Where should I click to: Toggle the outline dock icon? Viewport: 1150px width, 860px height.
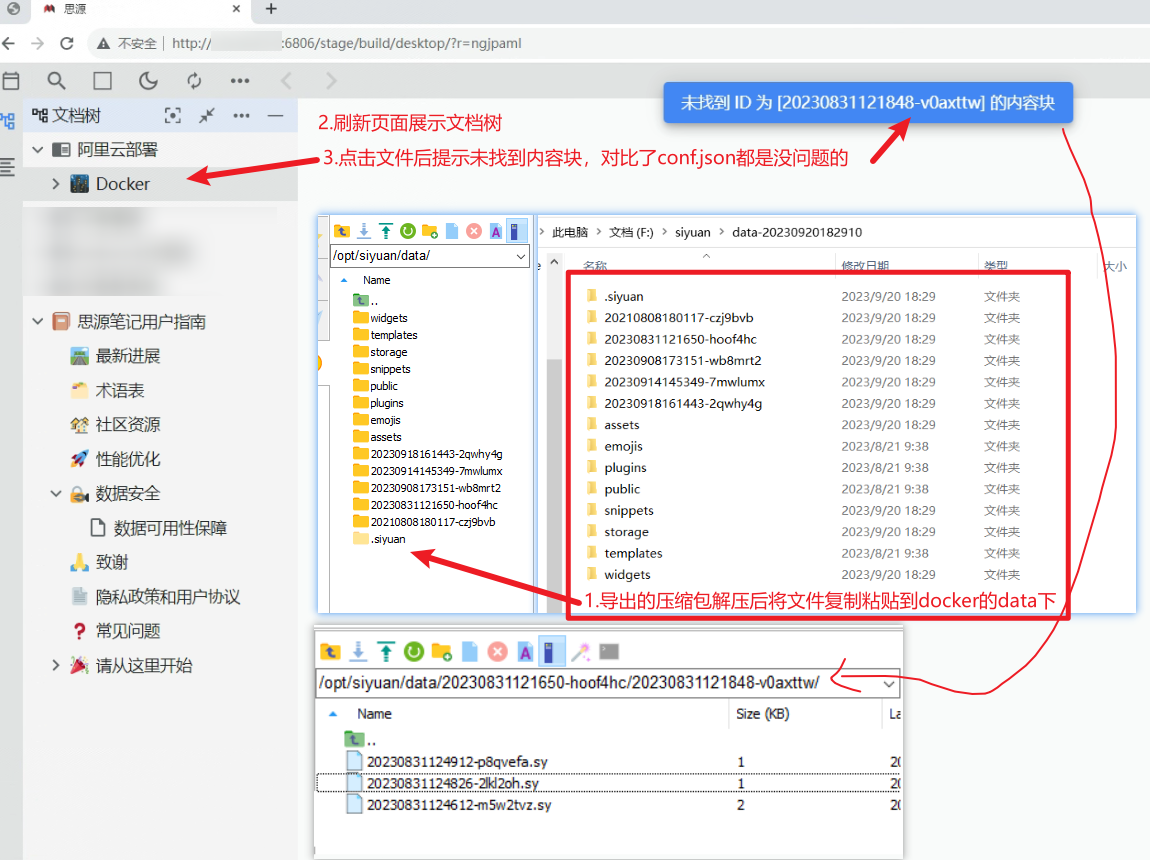pyautogui.click(x=7, y=167)
